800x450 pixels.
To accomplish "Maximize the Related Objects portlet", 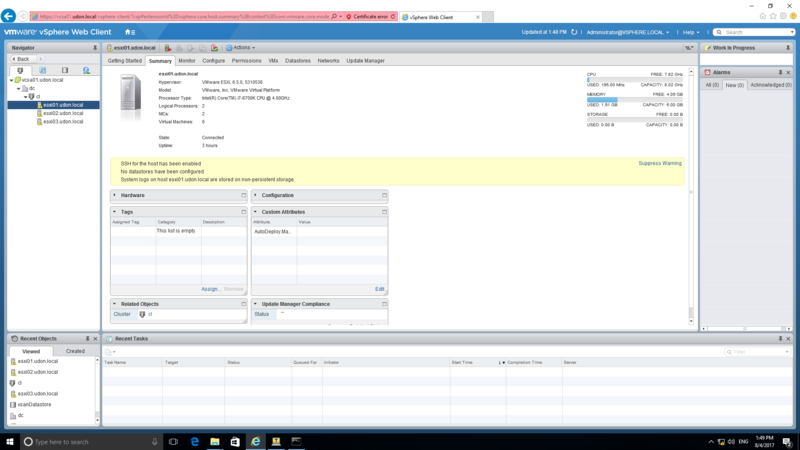I will click(x=243, y=304).
